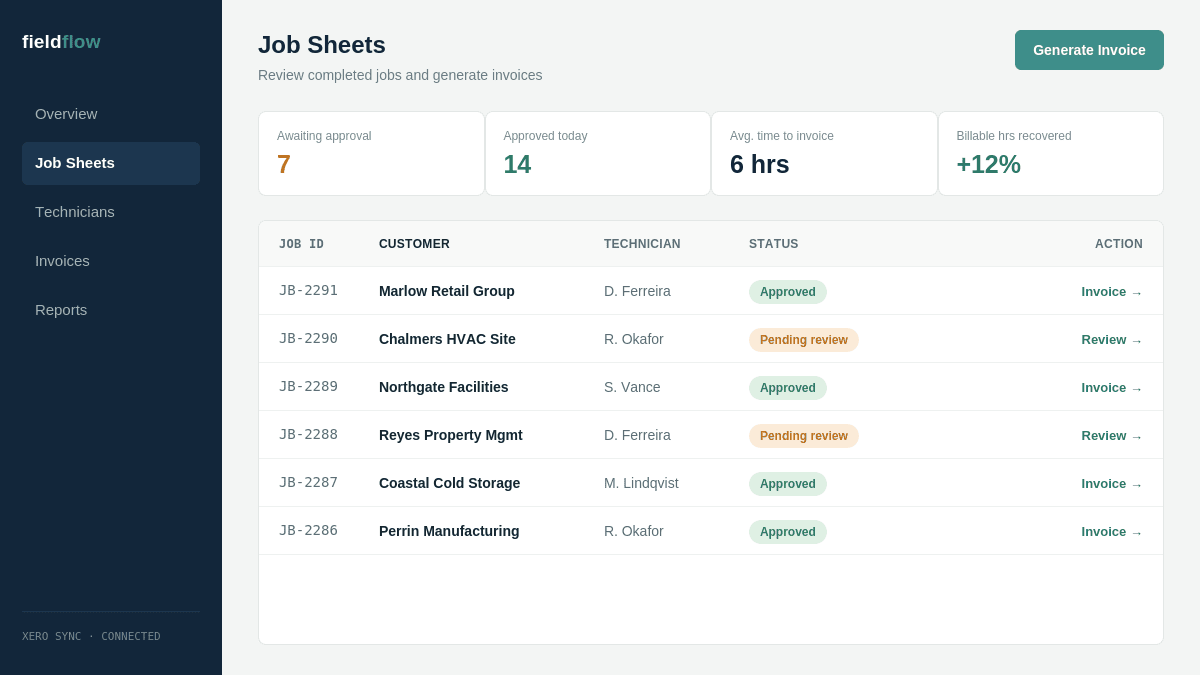Click the Job Sheets page heading
Image resolution: width=1200 pixels, height=675 pixels.
click(322, 45)
